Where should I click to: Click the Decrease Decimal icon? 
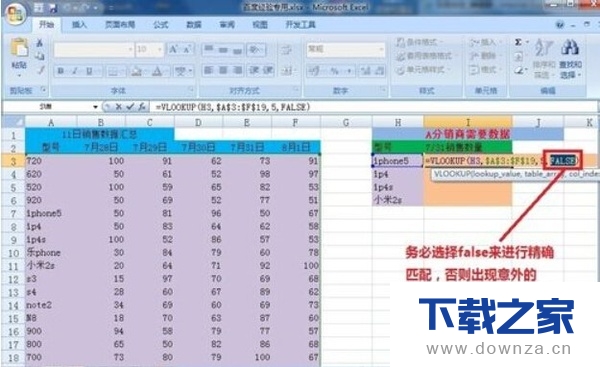pos(379,71)
